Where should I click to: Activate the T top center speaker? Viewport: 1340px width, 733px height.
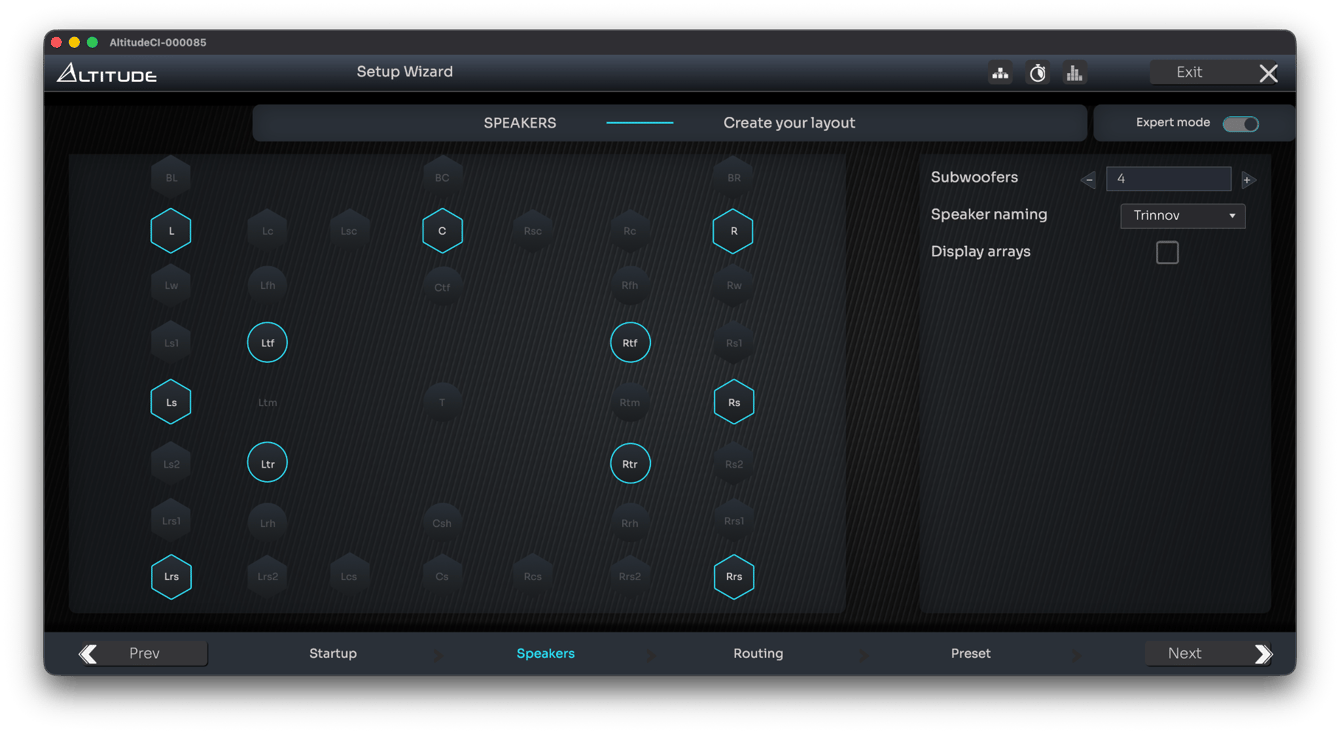pos(442,403)
